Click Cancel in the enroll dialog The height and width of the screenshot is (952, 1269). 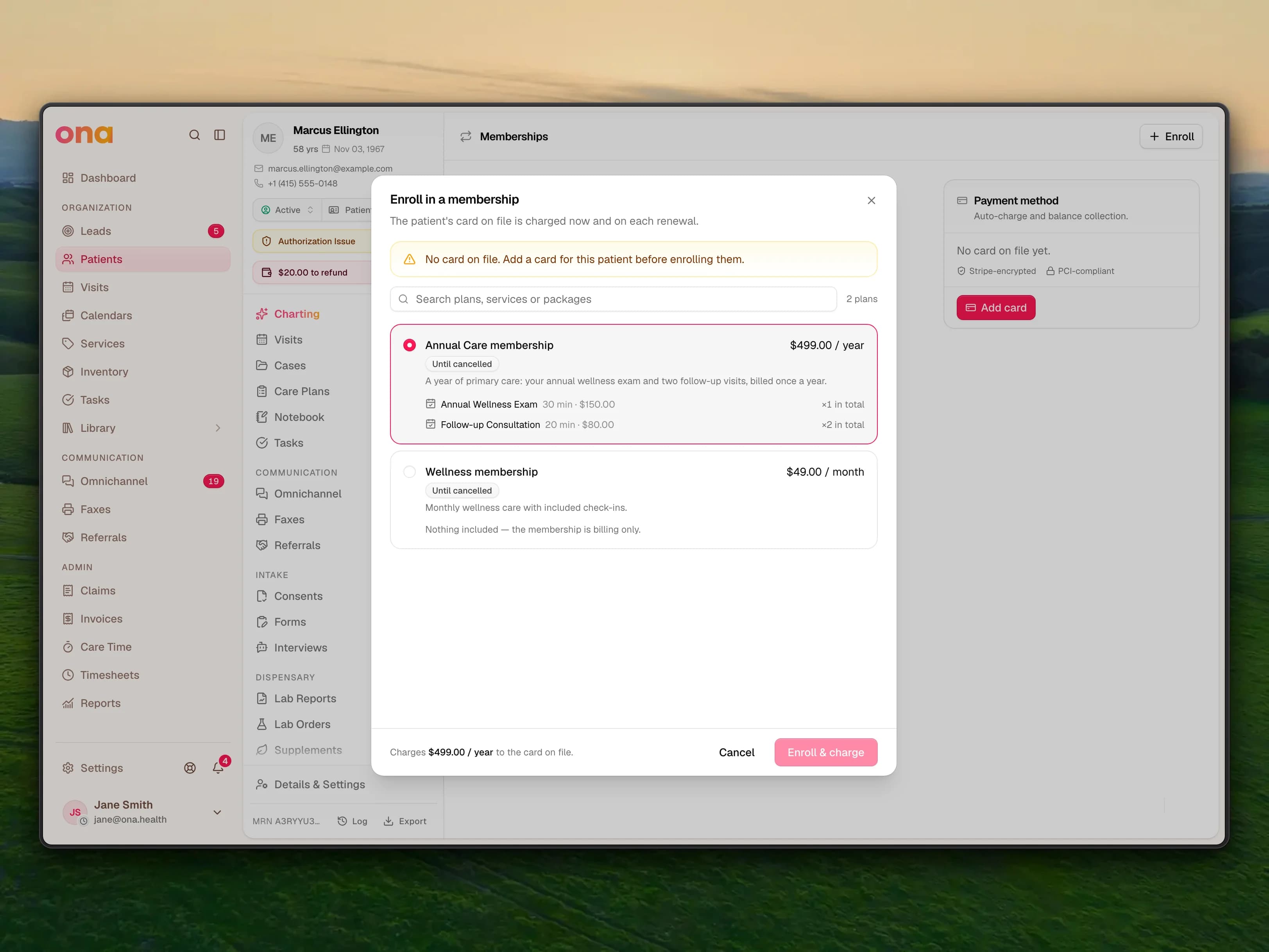[737, 752]
